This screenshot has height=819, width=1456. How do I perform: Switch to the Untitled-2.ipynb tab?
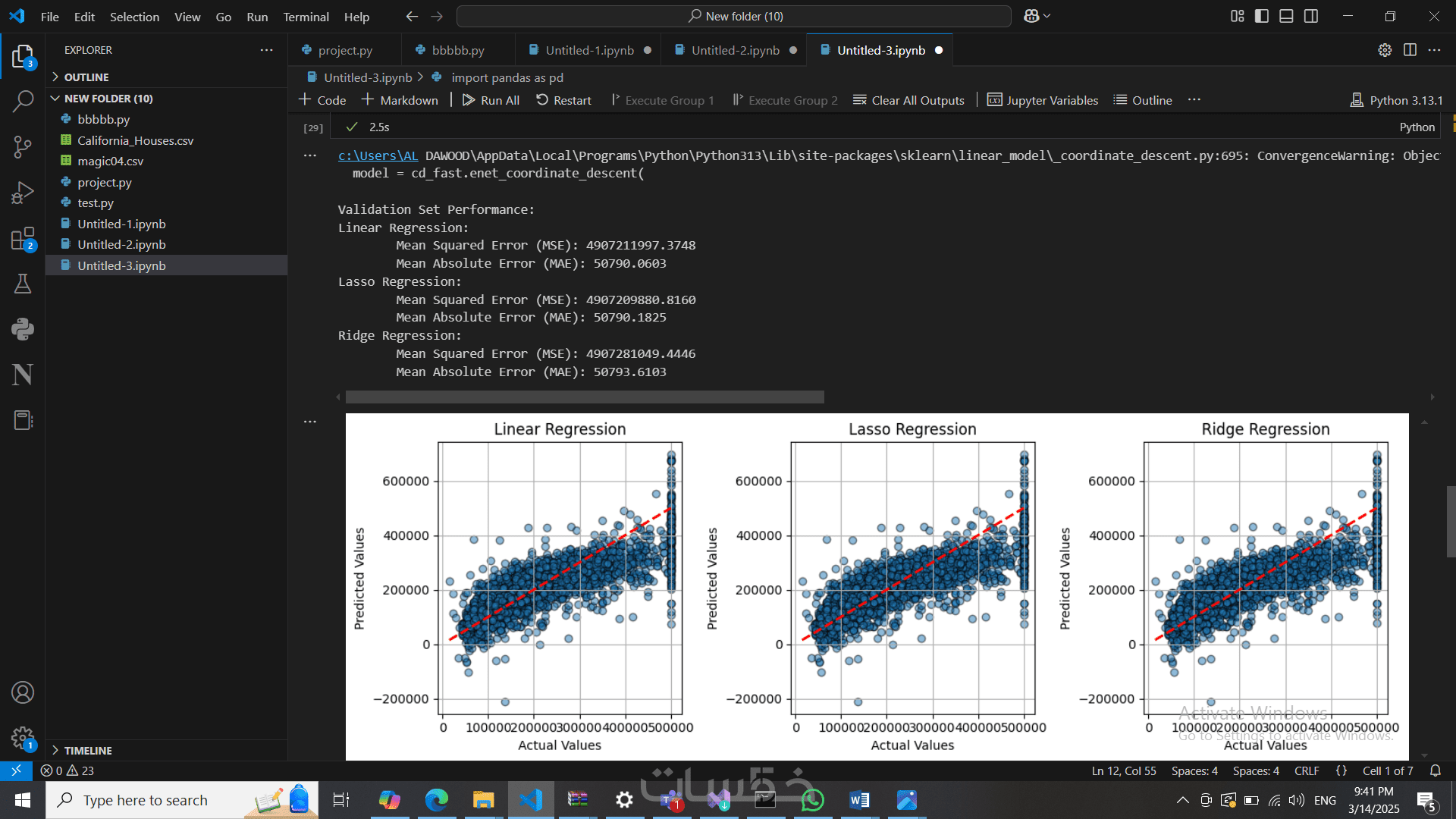(735, 50)
